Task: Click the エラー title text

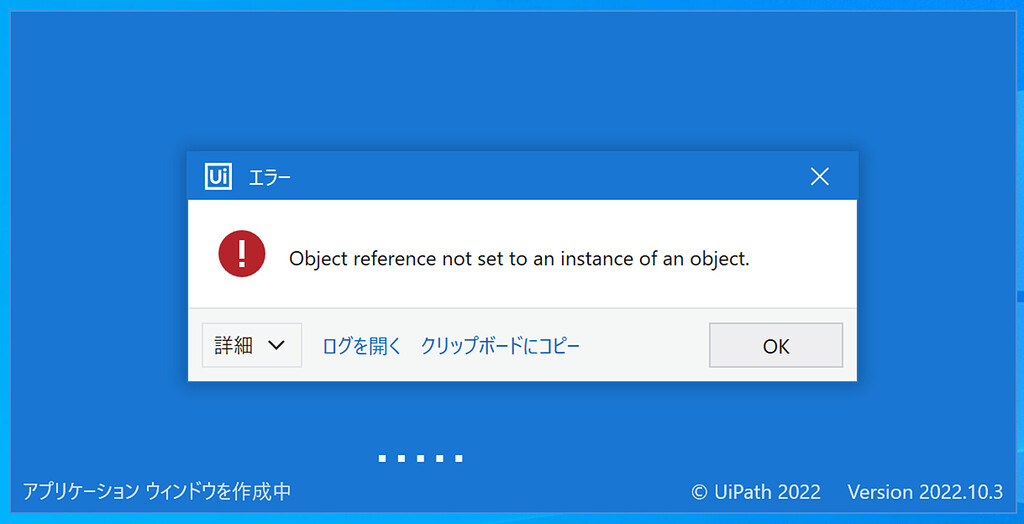Action: click(270, 178)
